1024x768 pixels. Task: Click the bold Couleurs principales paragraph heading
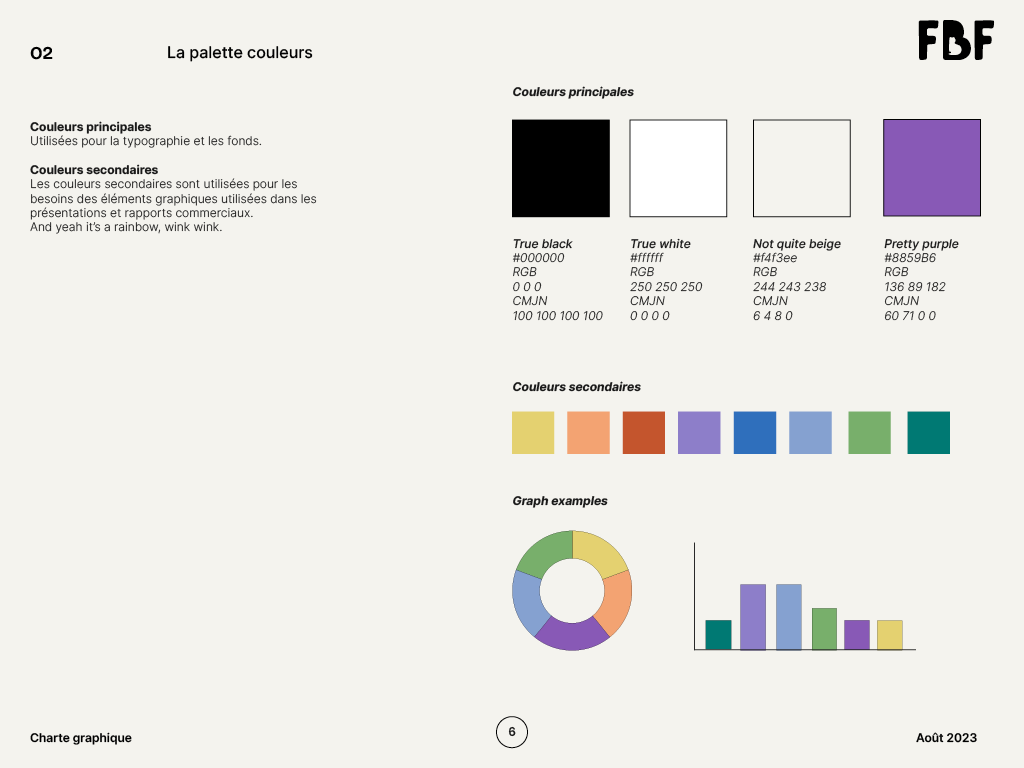pos(91,127)
